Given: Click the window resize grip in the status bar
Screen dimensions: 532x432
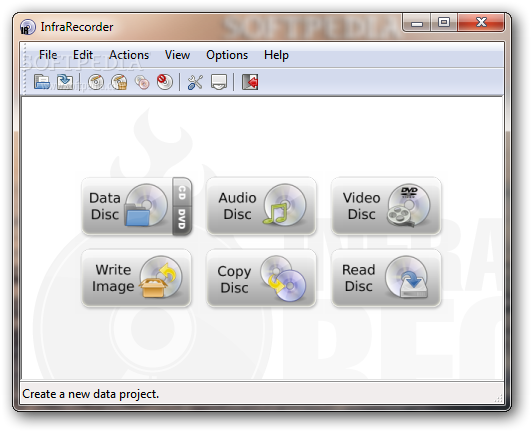Looking at the screenshot, I should pyautogui.click(x=498, y=398).
